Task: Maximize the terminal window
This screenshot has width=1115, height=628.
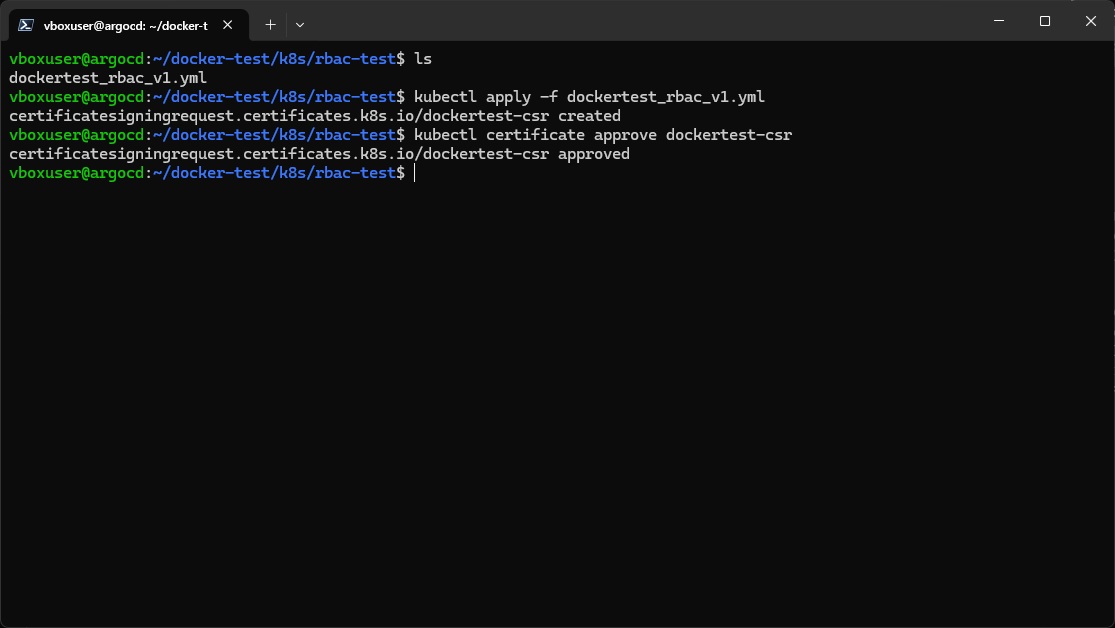Action: 1045,21
